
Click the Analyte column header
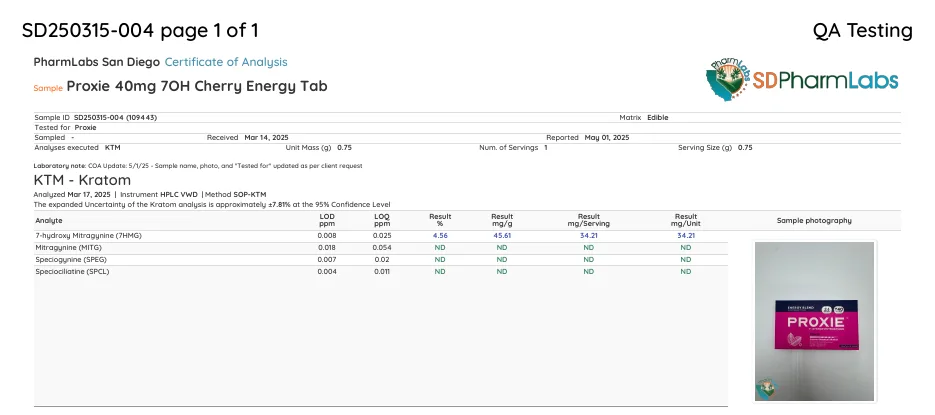(x=49, y=221)
